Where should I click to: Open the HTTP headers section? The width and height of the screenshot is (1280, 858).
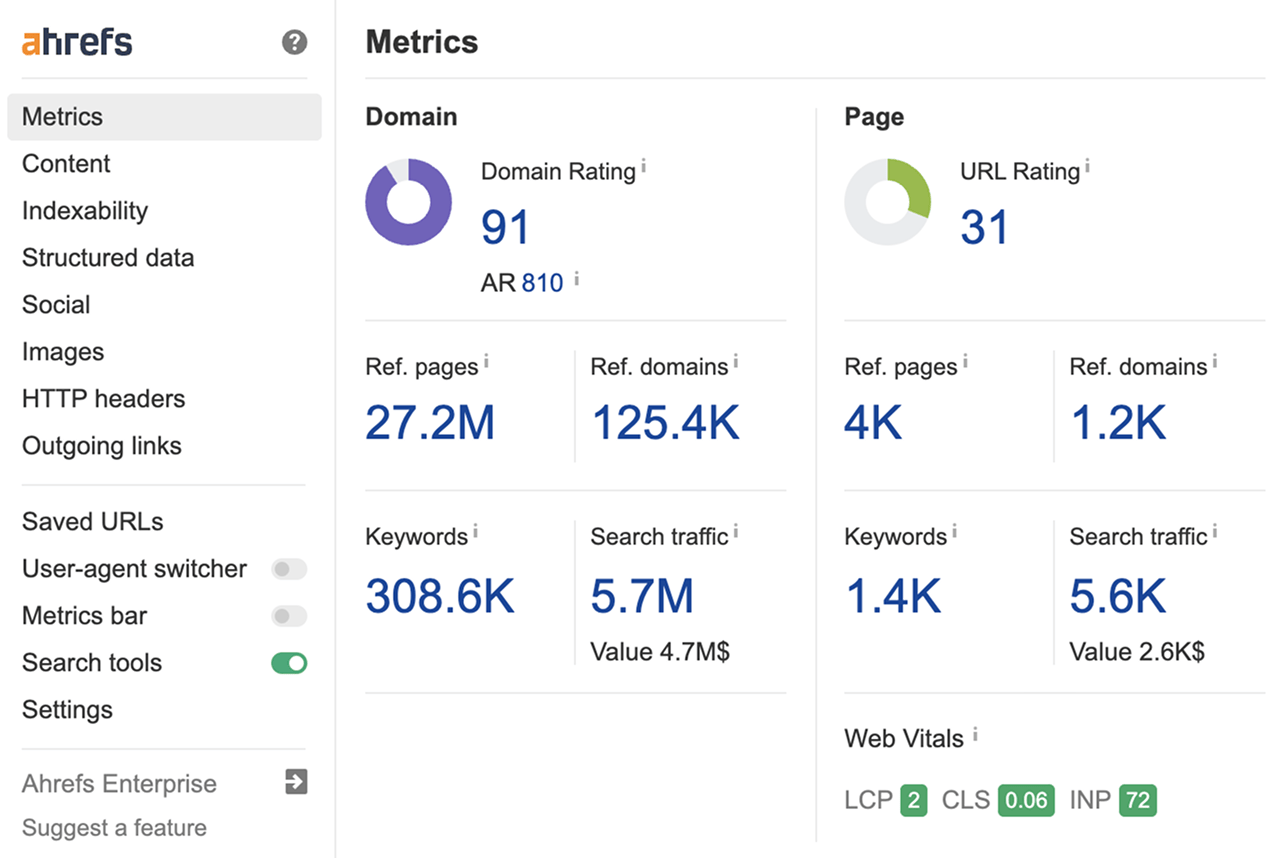click(103, 398)
